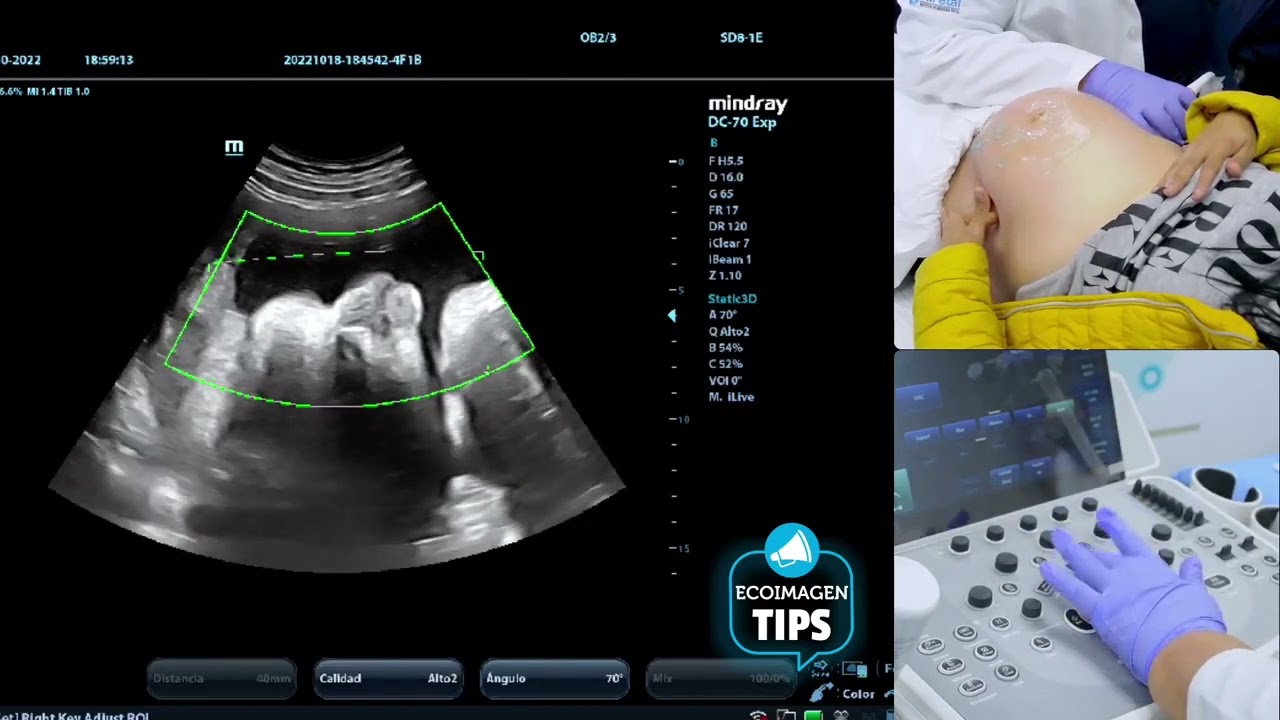Click the dashed green VOI curve line
1280x720 pixels.
tap(300, 256)
